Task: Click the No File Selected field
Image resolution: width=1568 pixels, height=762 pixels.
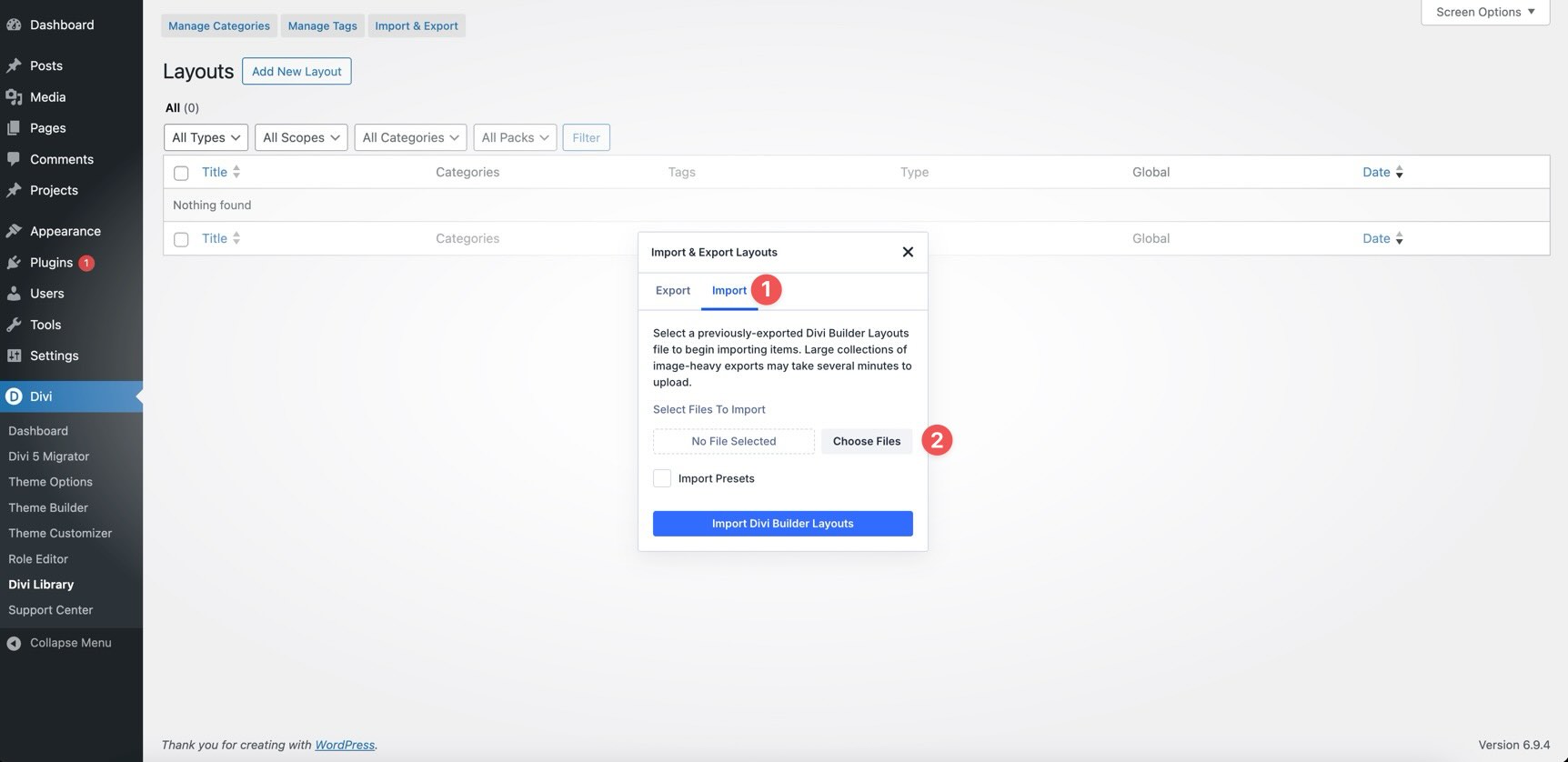Action: click(x=734, y=441)
